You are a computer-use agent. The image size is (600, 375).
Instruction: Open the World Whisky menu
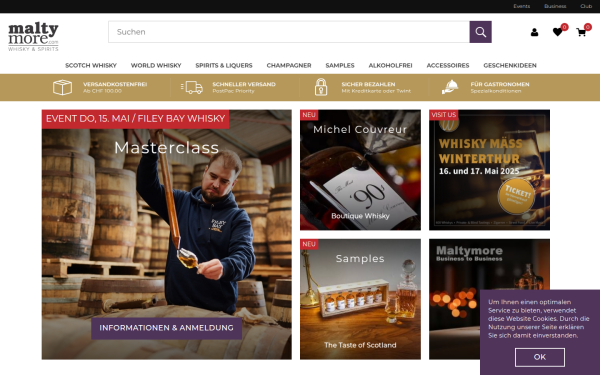[156, 65]
